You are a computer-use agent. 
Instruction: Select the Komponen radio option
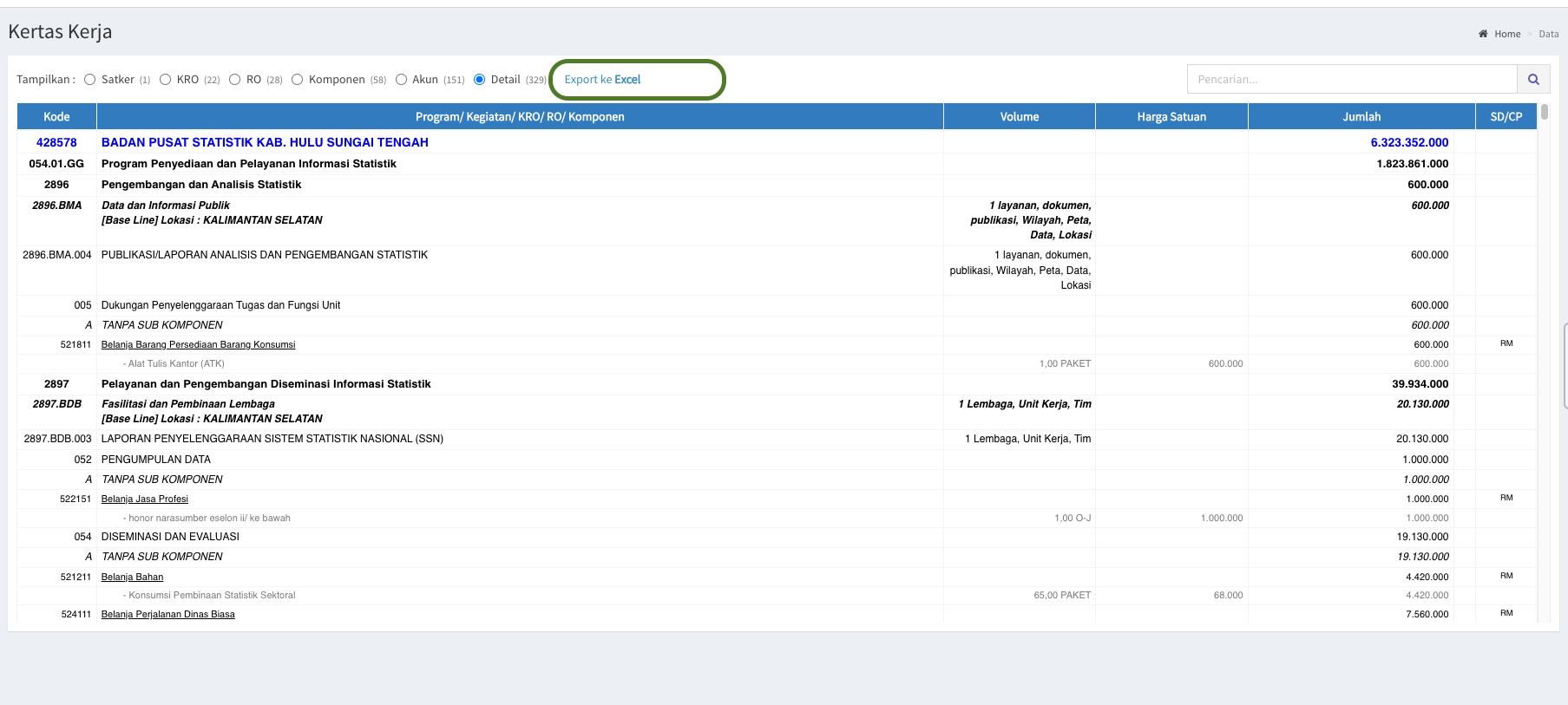point(297,79)
